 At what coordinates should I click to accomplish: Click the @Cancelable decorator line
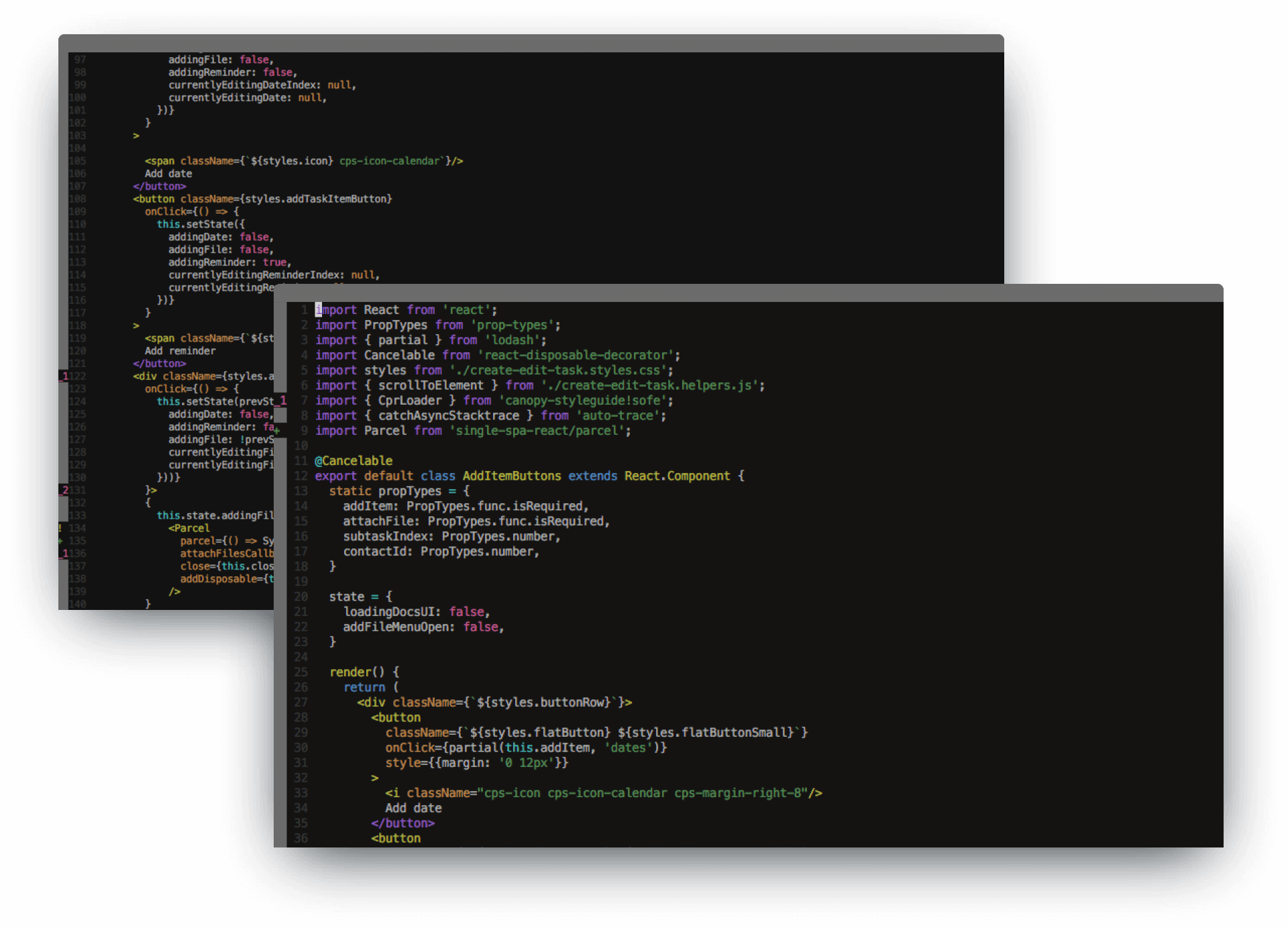pyautogui.click(x=354, y=461)
